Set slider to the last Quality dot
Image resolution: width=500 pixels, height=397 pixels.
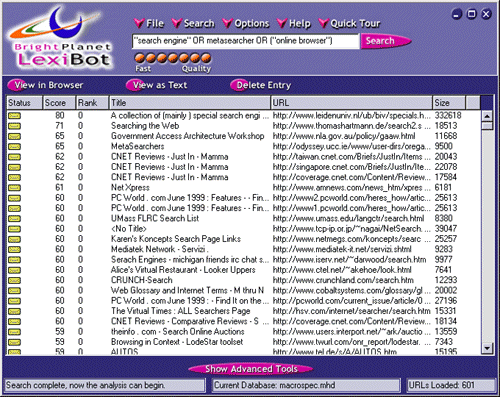click(x=206, y=58)
